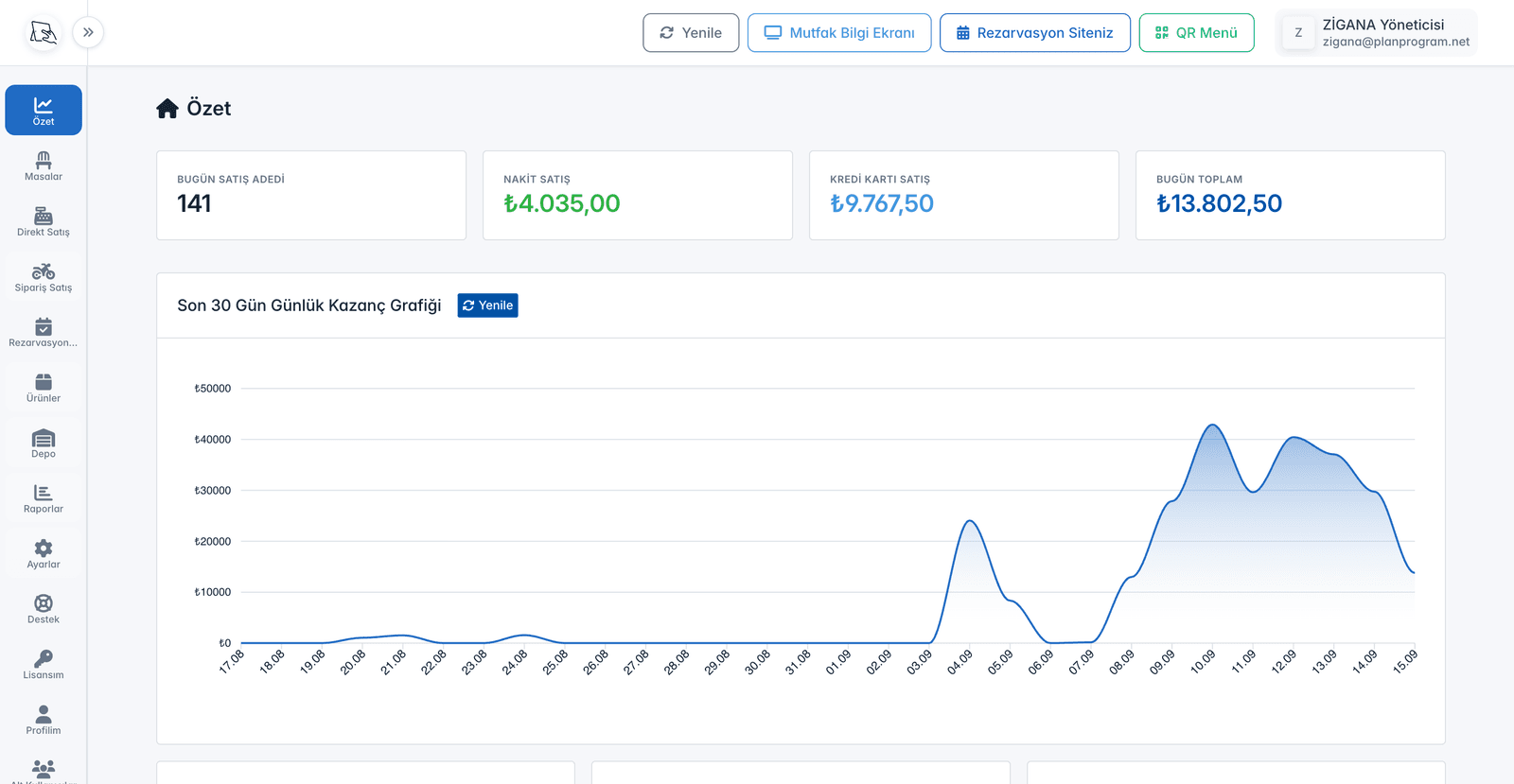Click the 15.09 date label on chart axis
The image size is (1514, 784).
[1405, 662]
